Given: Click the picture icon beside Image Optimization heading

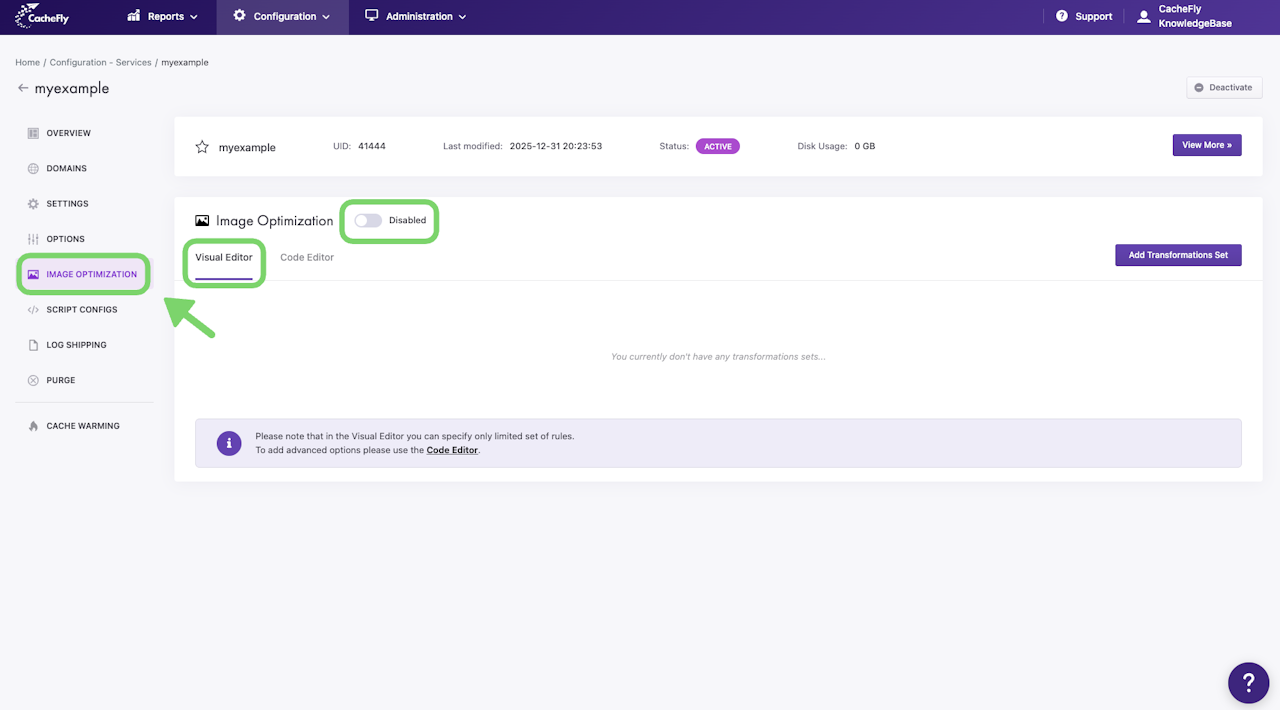Looking at the screenshot, I should [x=202, y=221].
